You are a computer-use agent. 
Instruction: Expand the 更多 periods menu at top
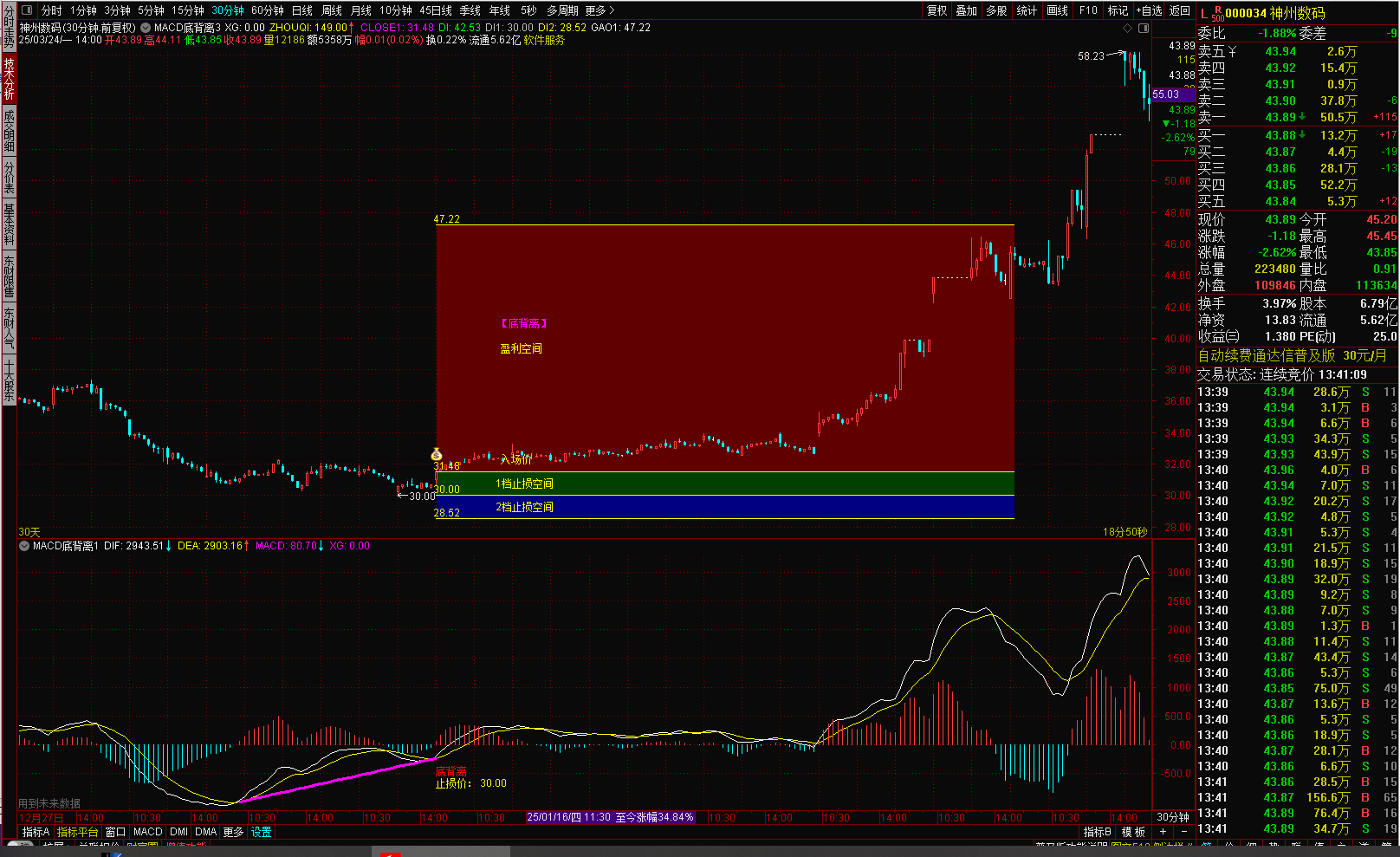click(x=600, y=10)
